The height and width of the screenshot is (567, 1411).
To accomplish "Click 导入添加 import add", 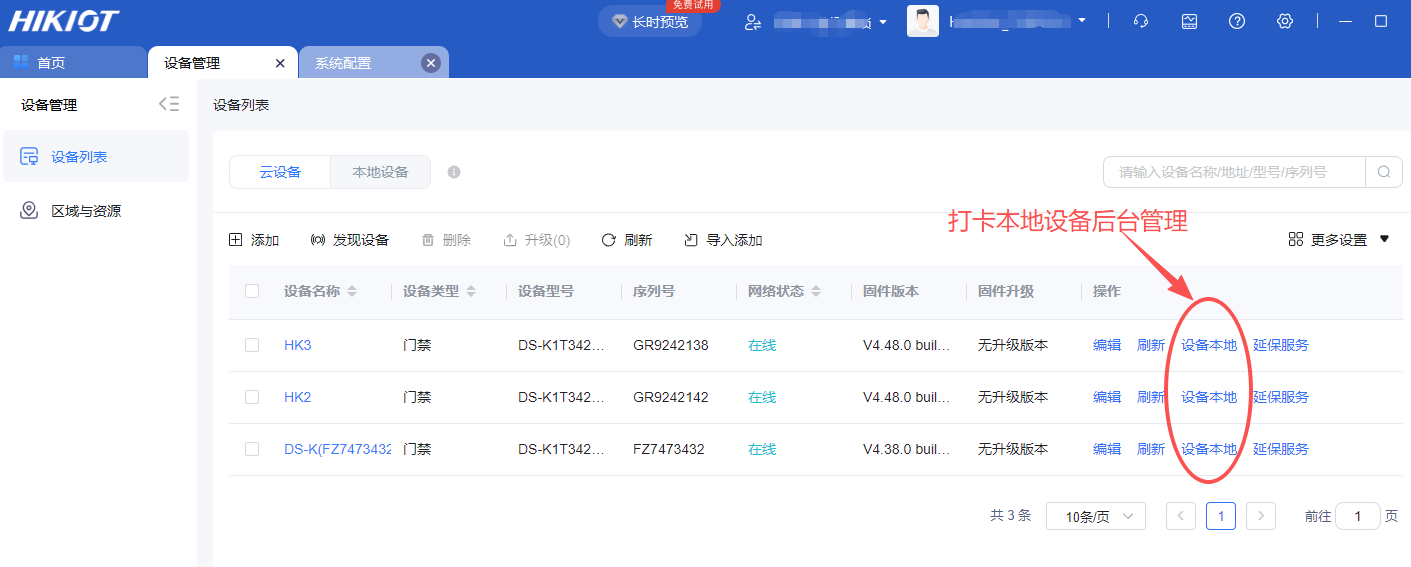I will click(x=723, y=240).
